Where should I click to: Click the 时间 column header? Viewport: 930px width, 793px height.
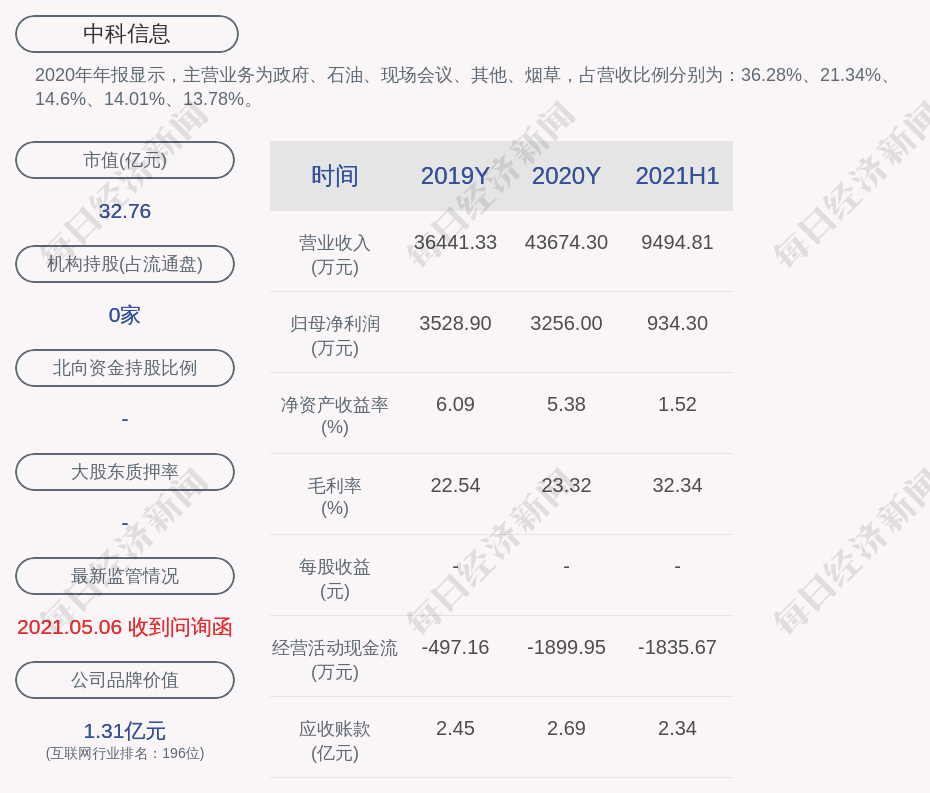tap(335, 176)
